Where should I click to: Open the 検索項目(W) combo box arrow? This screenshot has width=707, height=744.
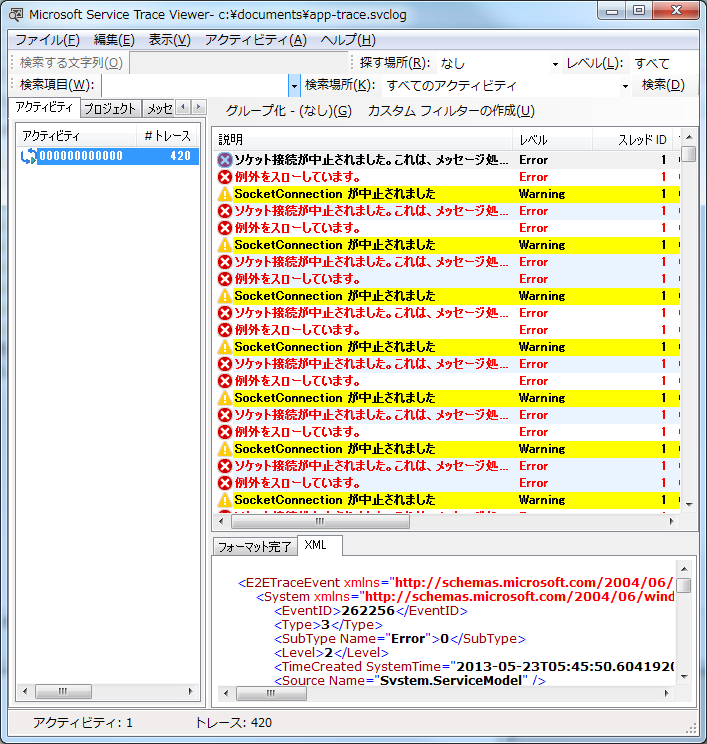coord(294,86)
